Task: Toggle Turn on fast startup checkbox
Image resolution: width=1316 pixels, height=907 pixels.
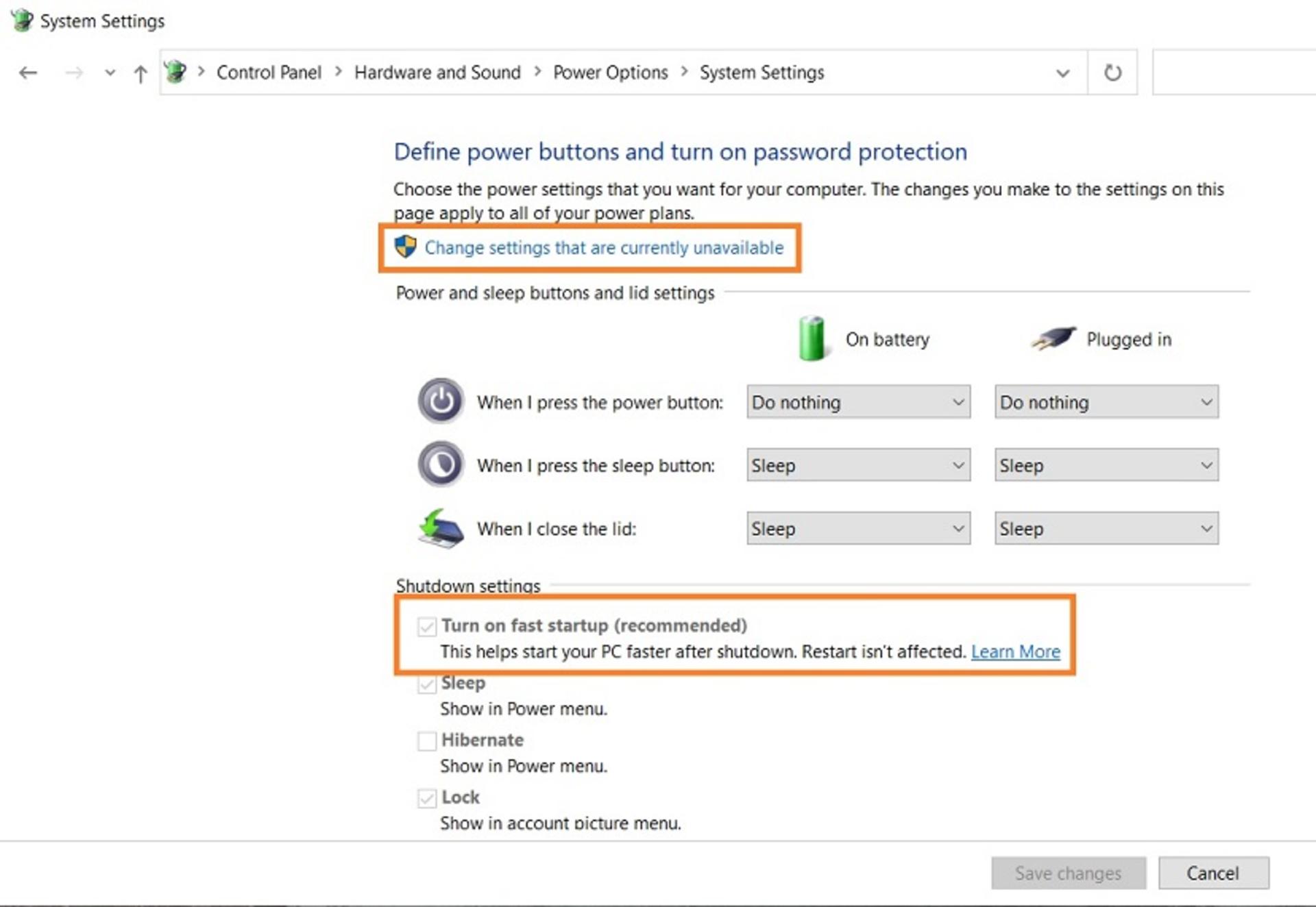Action: tap(427, 626)
